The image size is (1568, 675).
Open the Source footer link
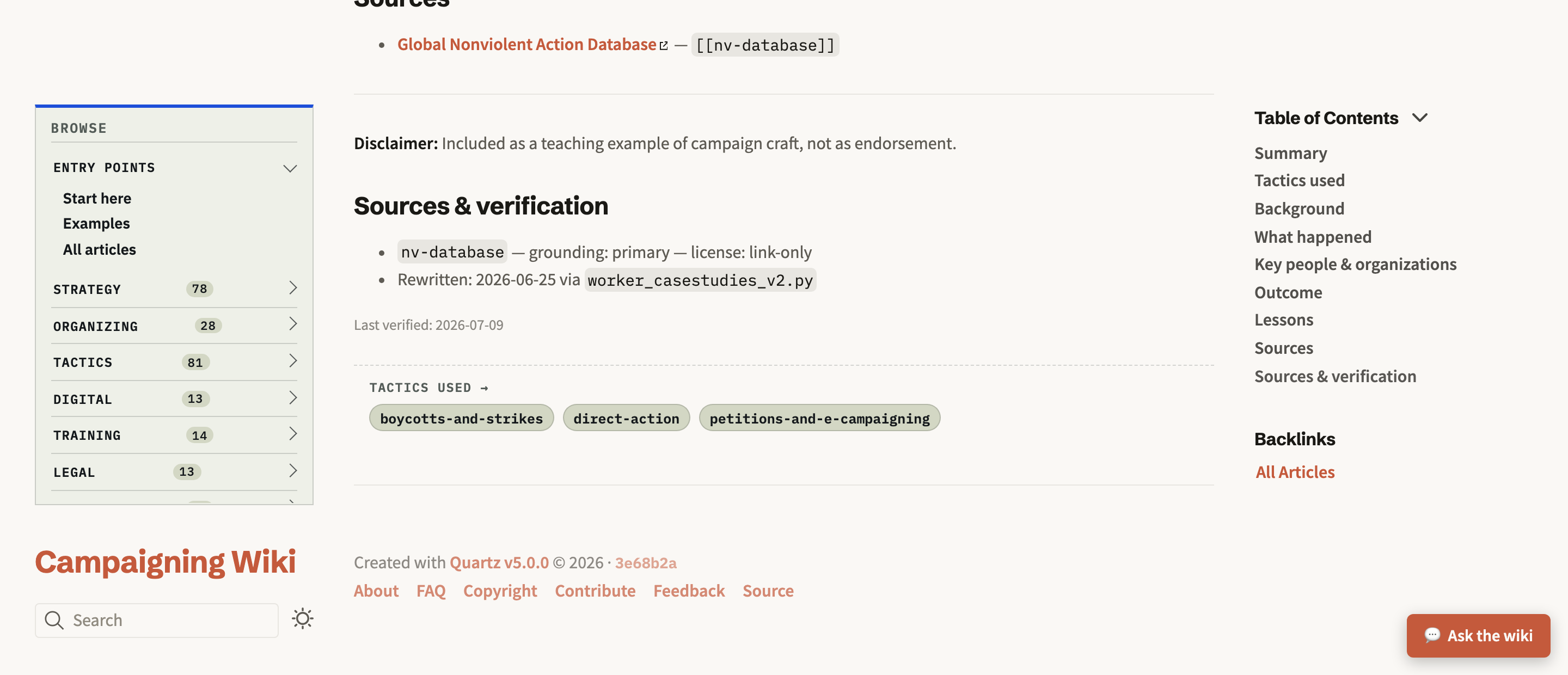click(x=768, y=591)
